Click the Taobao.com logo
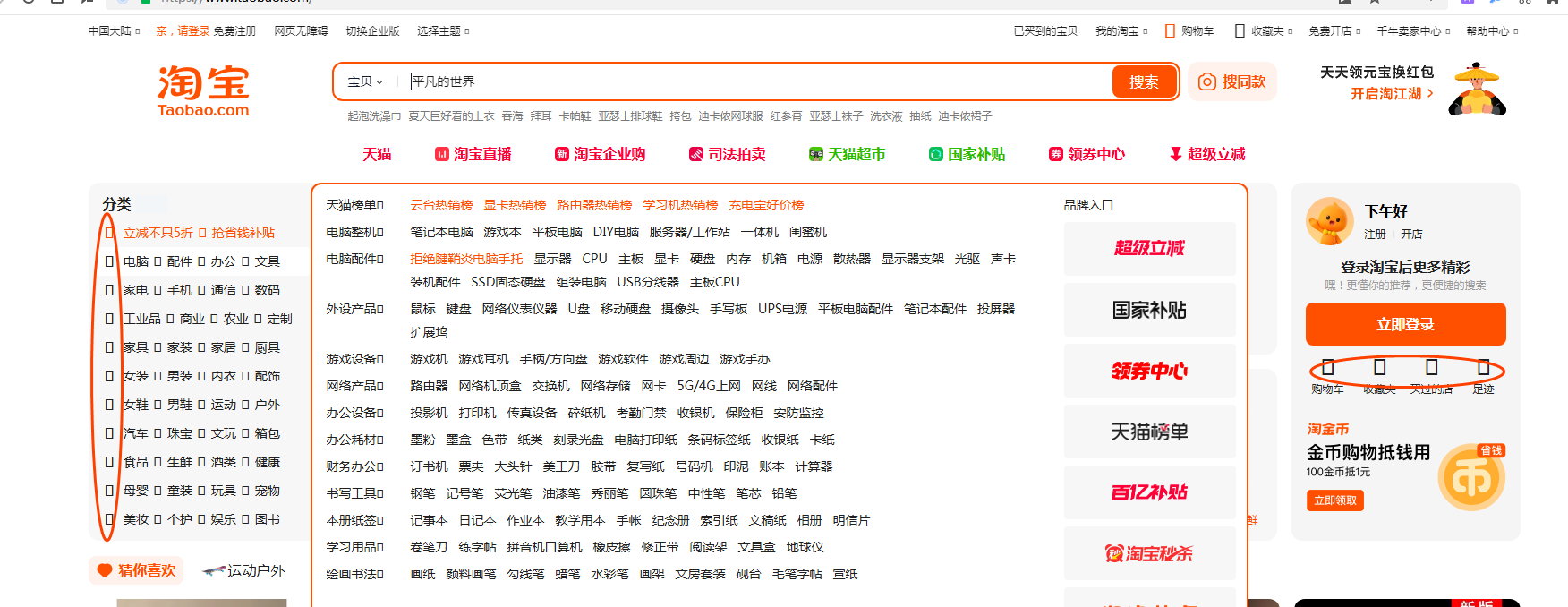This screenshot has height=607, width=1568. (203, 91)
